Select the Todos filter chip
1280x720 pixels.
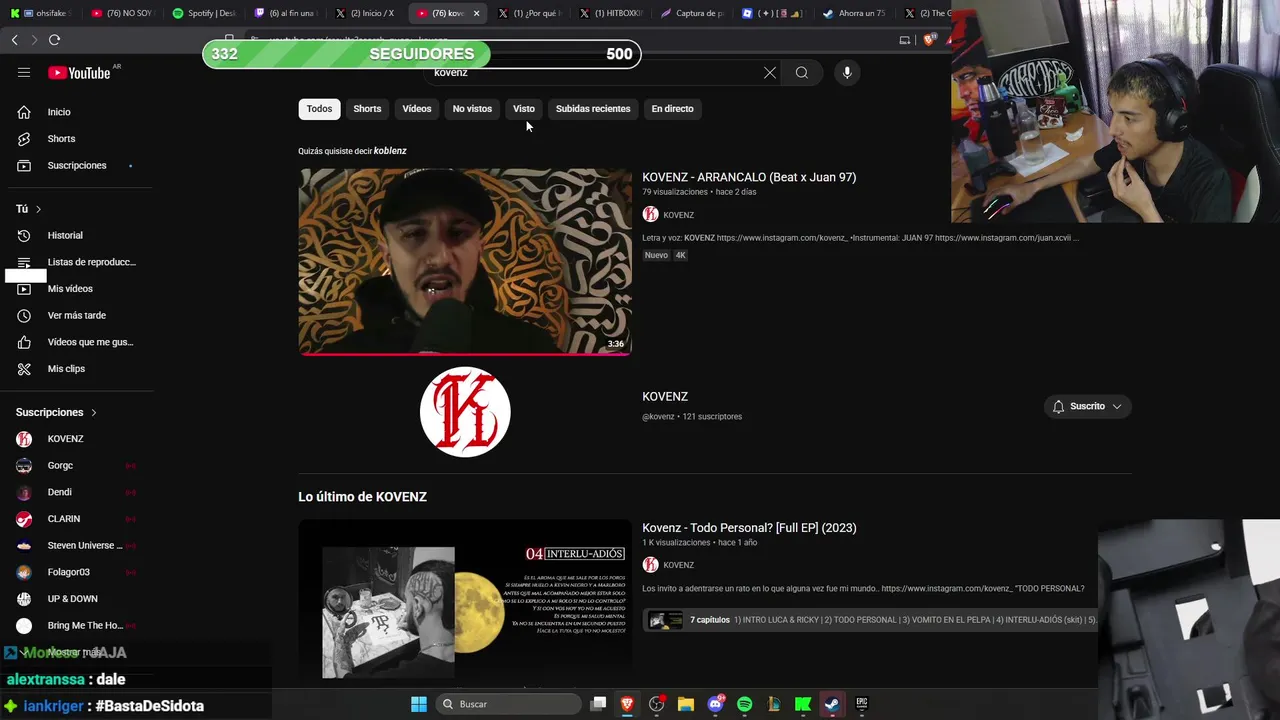(x=319, y=109)
